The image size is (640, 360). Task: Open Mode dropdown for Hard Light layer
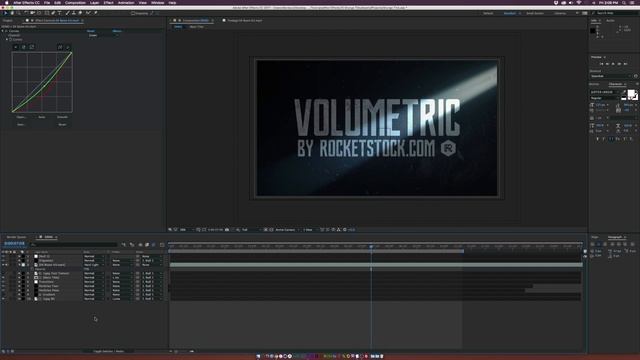94,265
